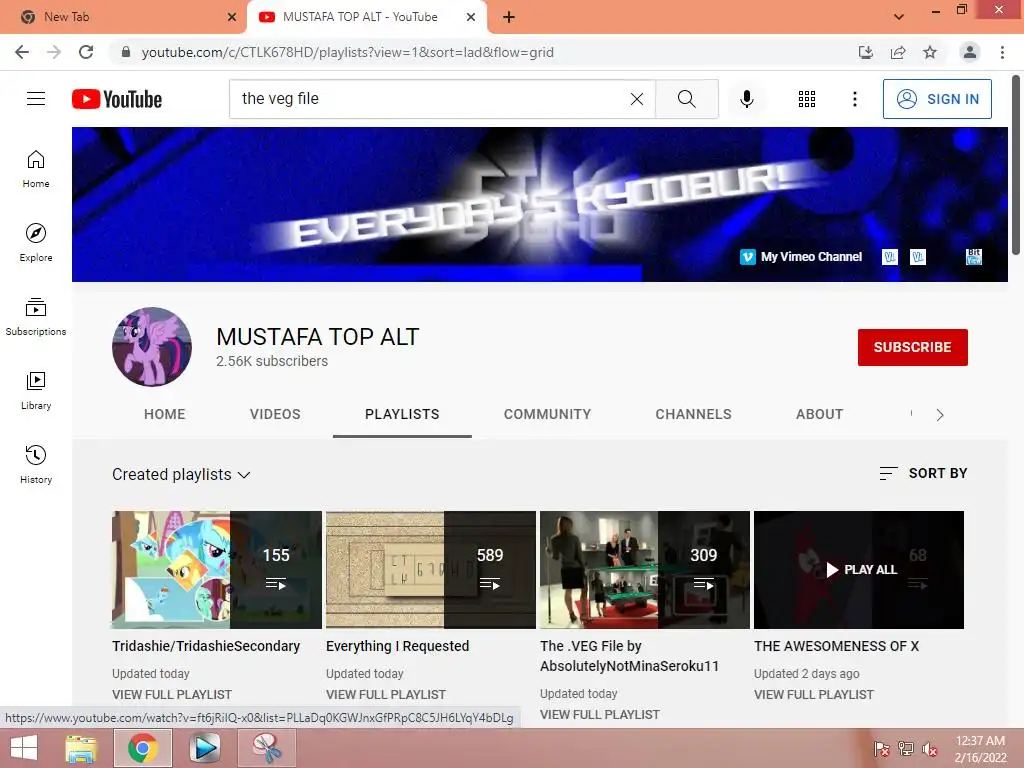1024x768 pixels.
Task: Open Tridashie/TridashieSecondary playlist thumbnail
Action: coord(217,570)
